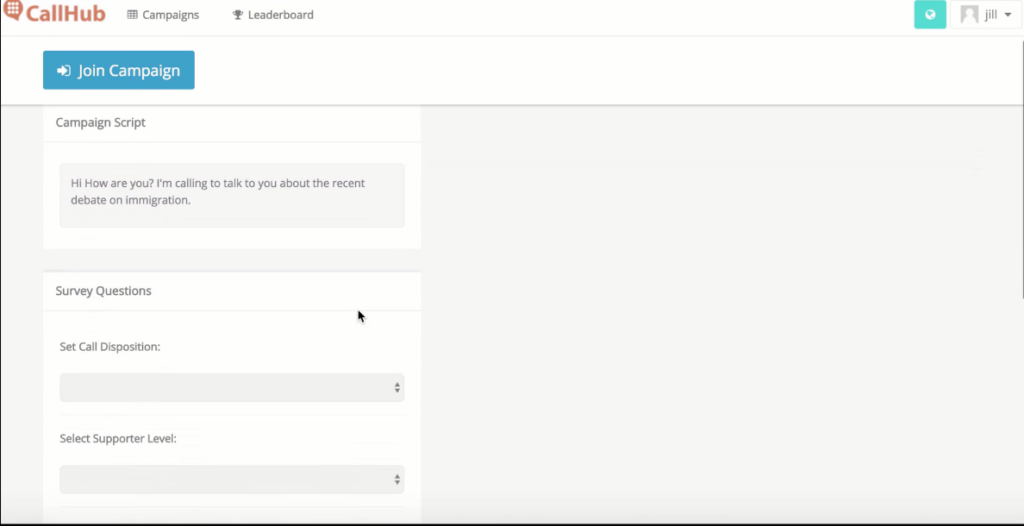1024x526 pixels.
Task: Open the Leaderboard page
Action: click(x=273, y=14)
